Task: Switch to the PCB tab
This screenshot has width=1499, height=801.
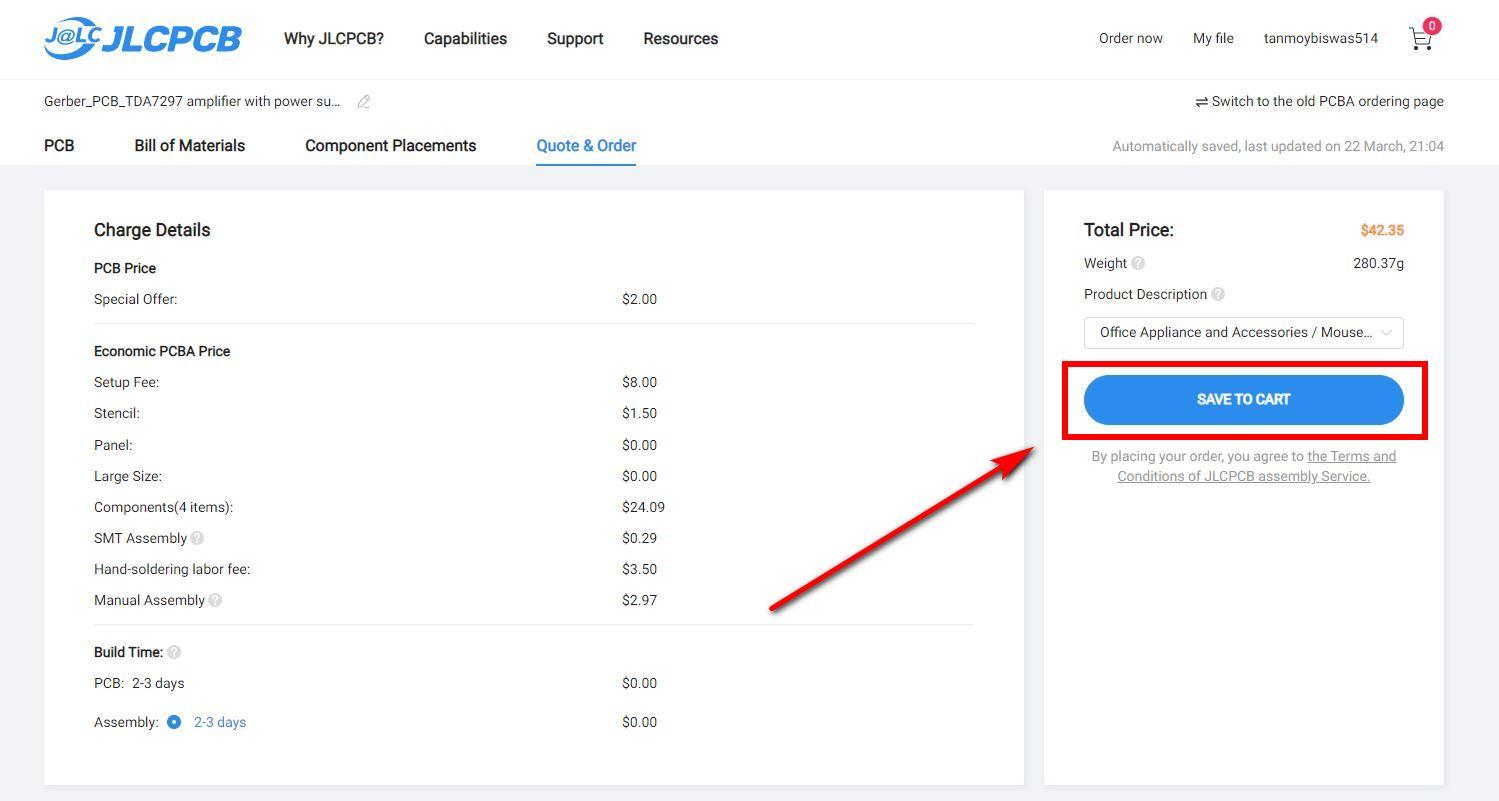Action: click(59, 145)
